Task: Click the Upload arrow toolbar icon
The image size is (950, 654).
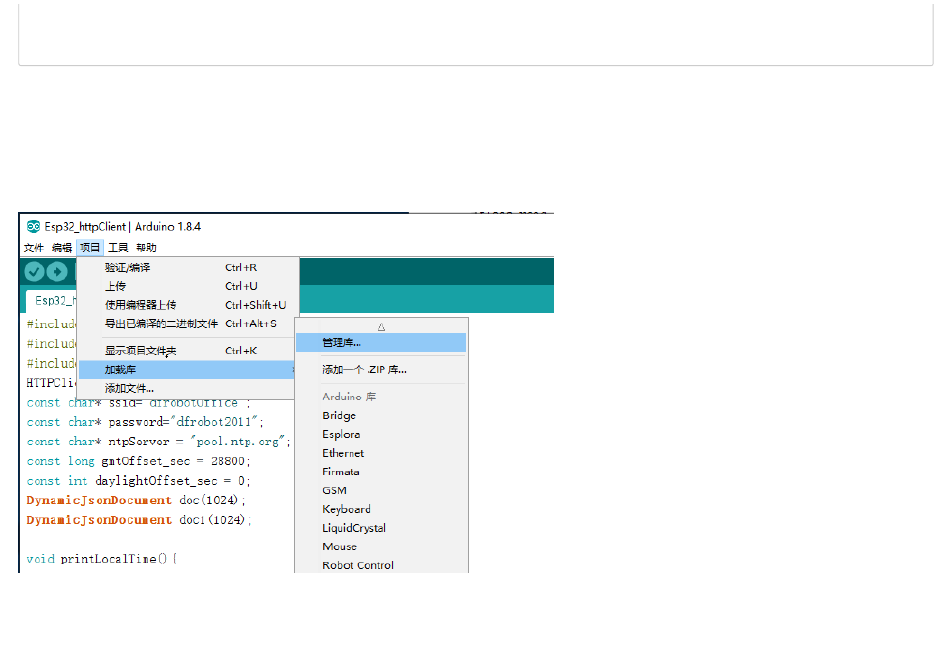Action: point(58,272)
